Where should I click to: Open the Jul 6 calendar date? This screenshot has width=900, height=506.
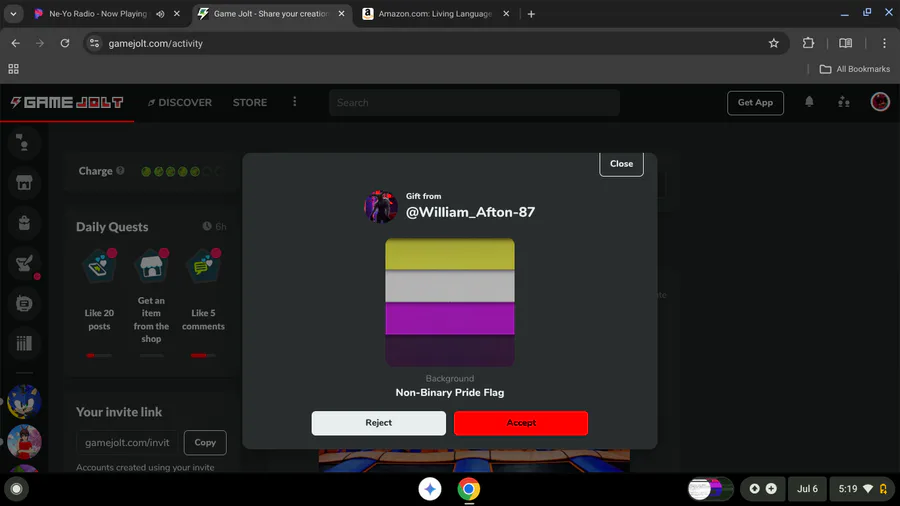(807, 489)
